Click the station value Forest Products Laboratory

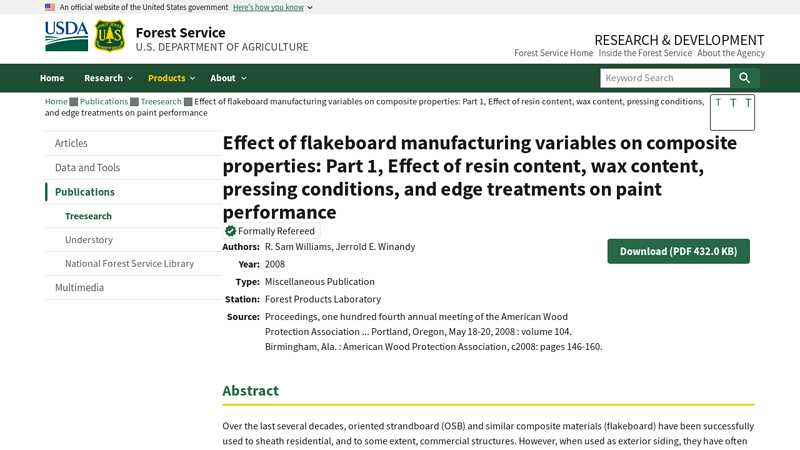pos(323,299)
